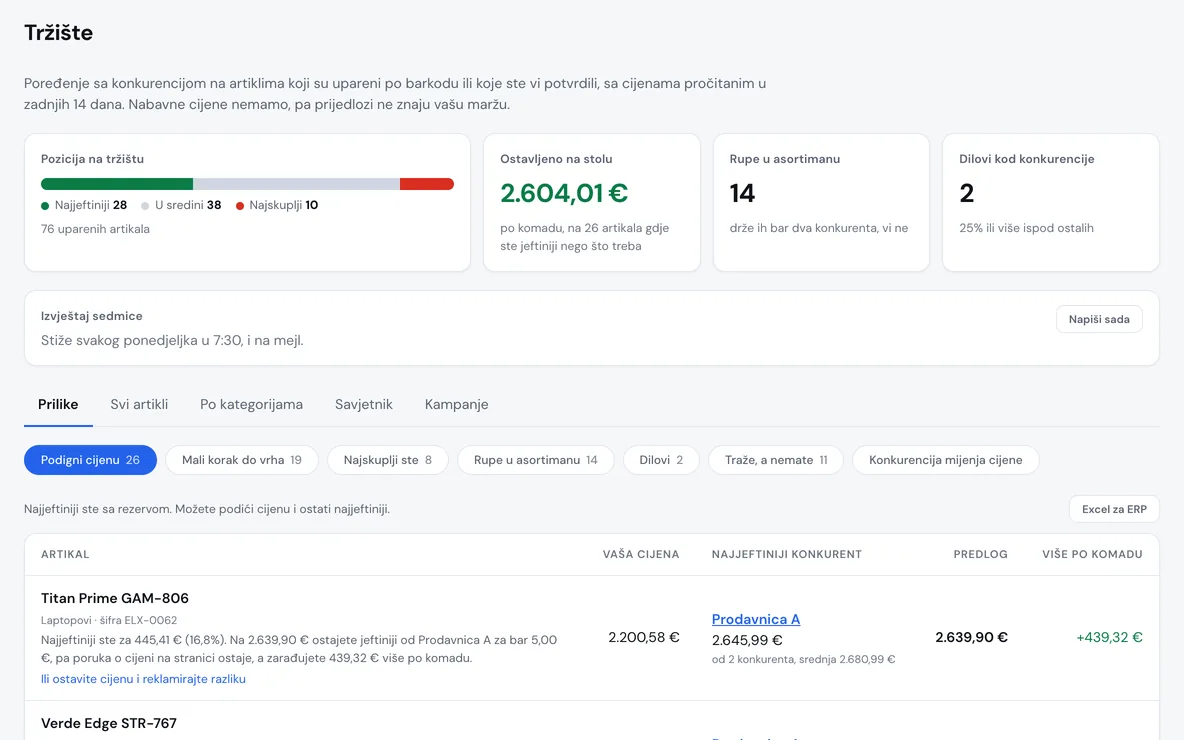Screen dimensions: 1184x740
Task: Select the Dilovi 2 filter chip
Action: 661,460
